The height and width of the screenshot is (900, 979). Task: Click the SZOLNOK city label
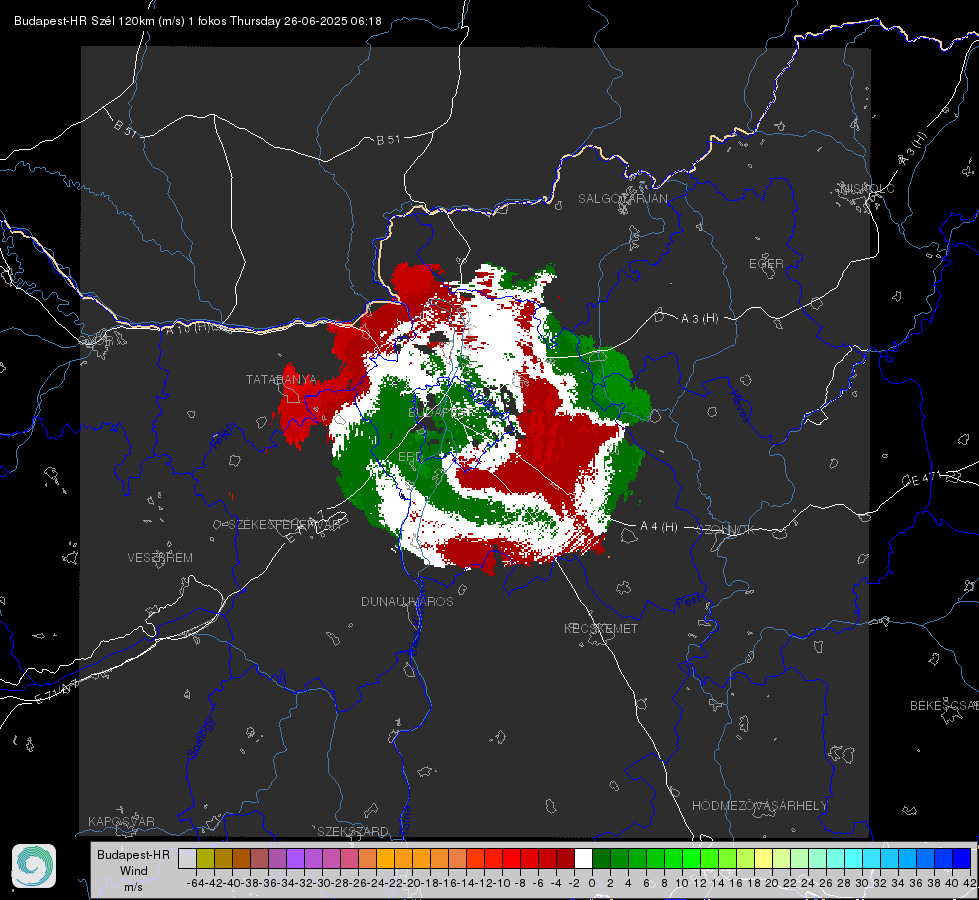[727, 530]
